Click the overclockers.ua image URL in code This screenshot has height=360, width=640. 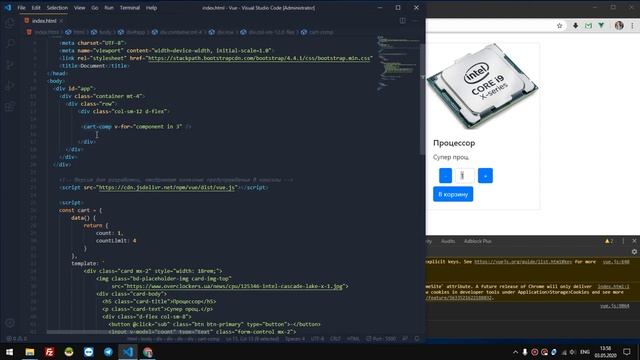coord(235,286)
